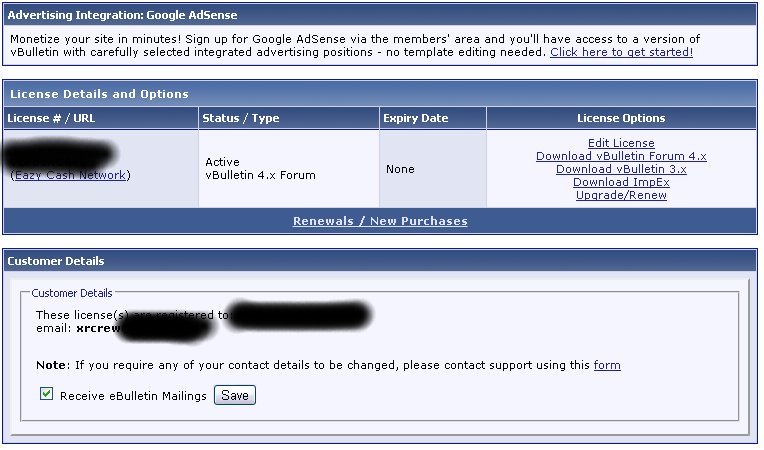This screenshot has width=764, height=450.
Task: Click the 'Click here to get started!' link
Action: [x=621, y=52]
